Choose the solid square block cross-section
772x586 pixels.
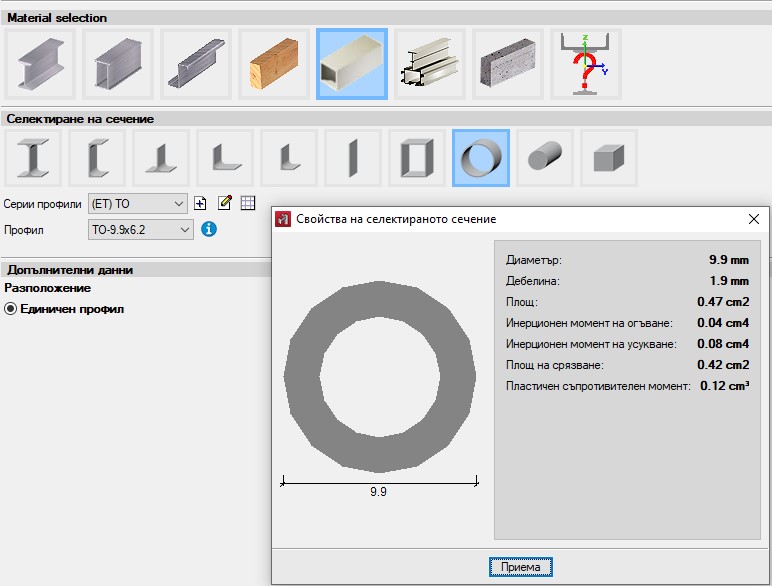click(609, 158)
